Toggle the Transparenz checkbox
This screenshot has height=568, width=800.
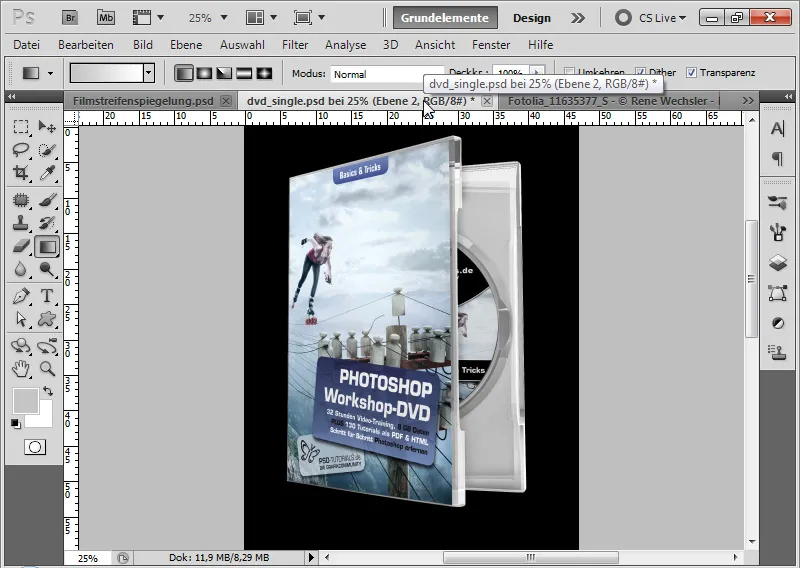tap(691, 72)
